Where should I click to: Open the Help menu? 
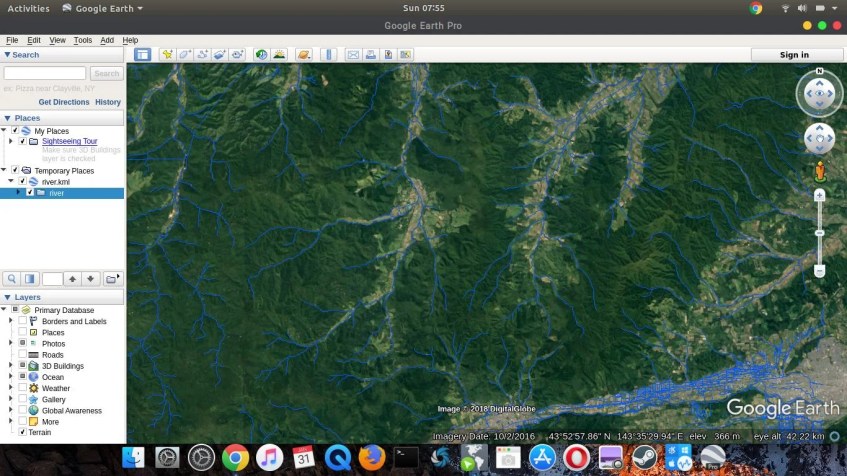130,40
